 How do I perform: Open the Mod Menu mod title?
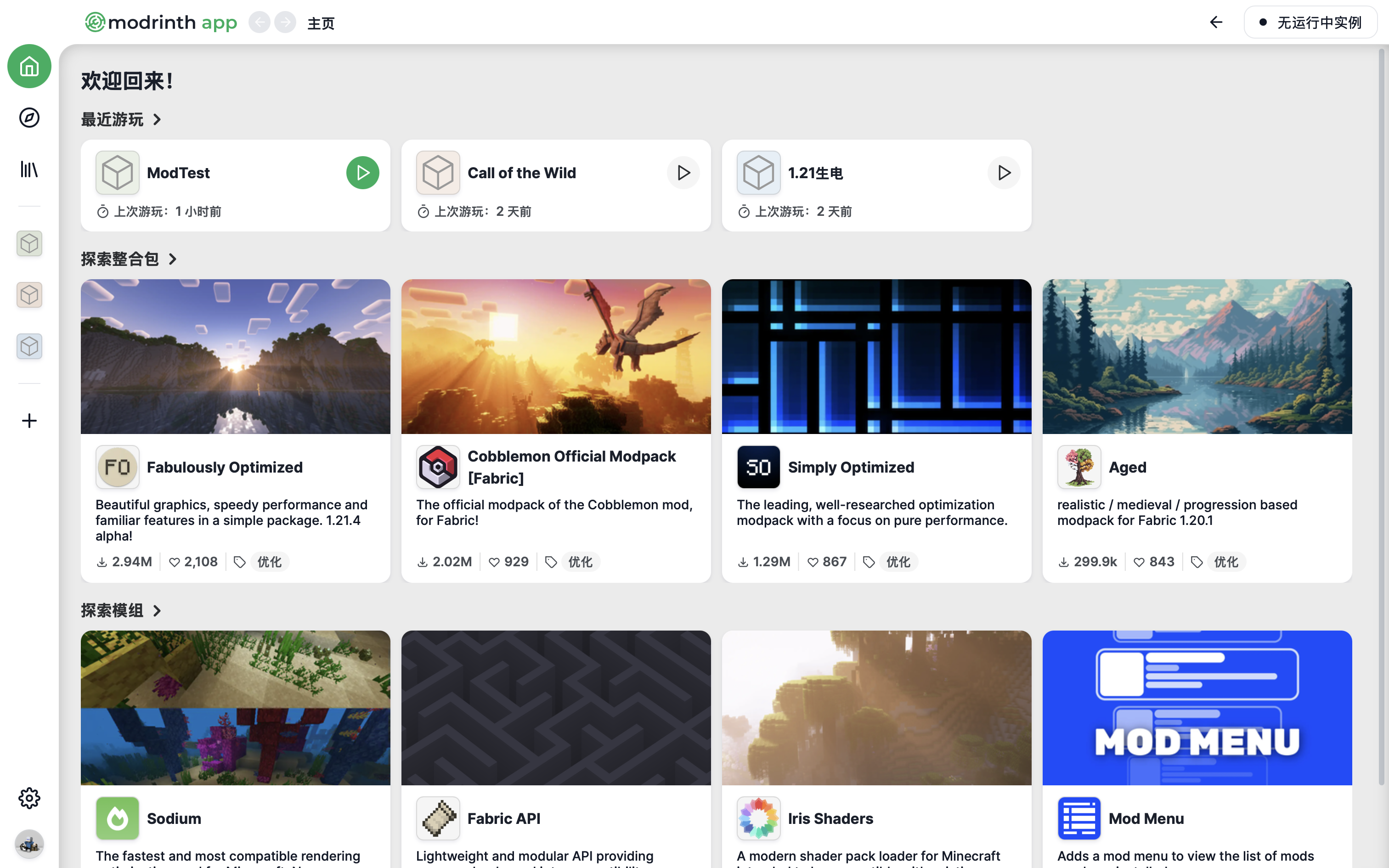tap(1146, 818)
